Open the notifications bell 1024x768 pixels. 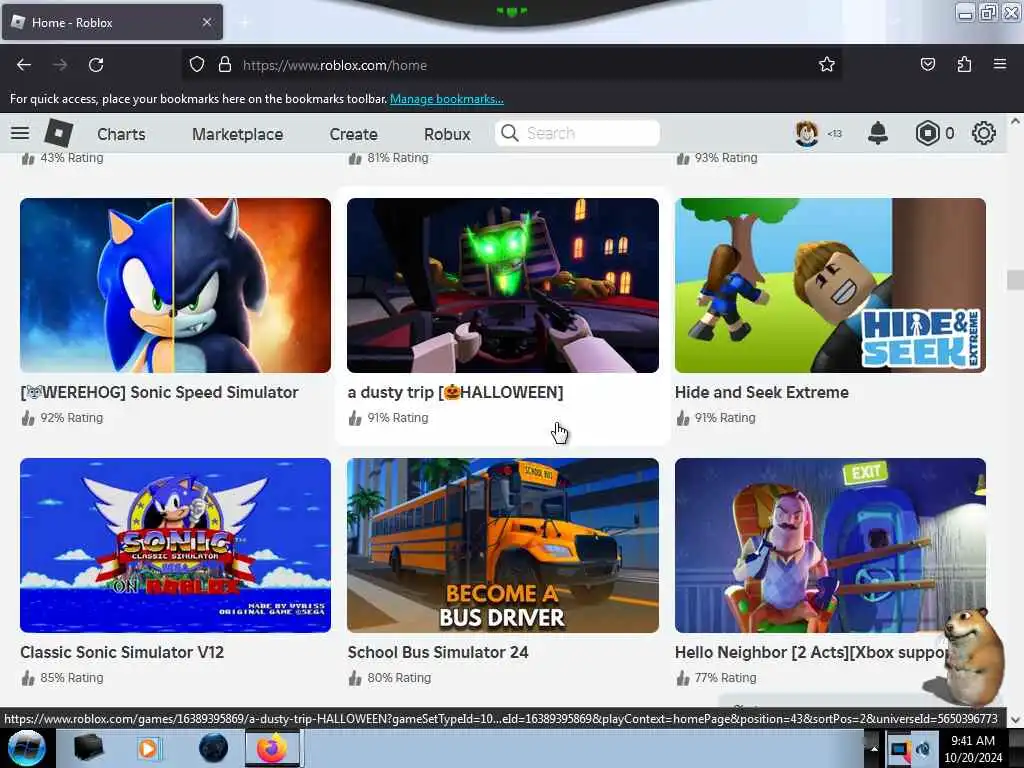coord(878,133)
